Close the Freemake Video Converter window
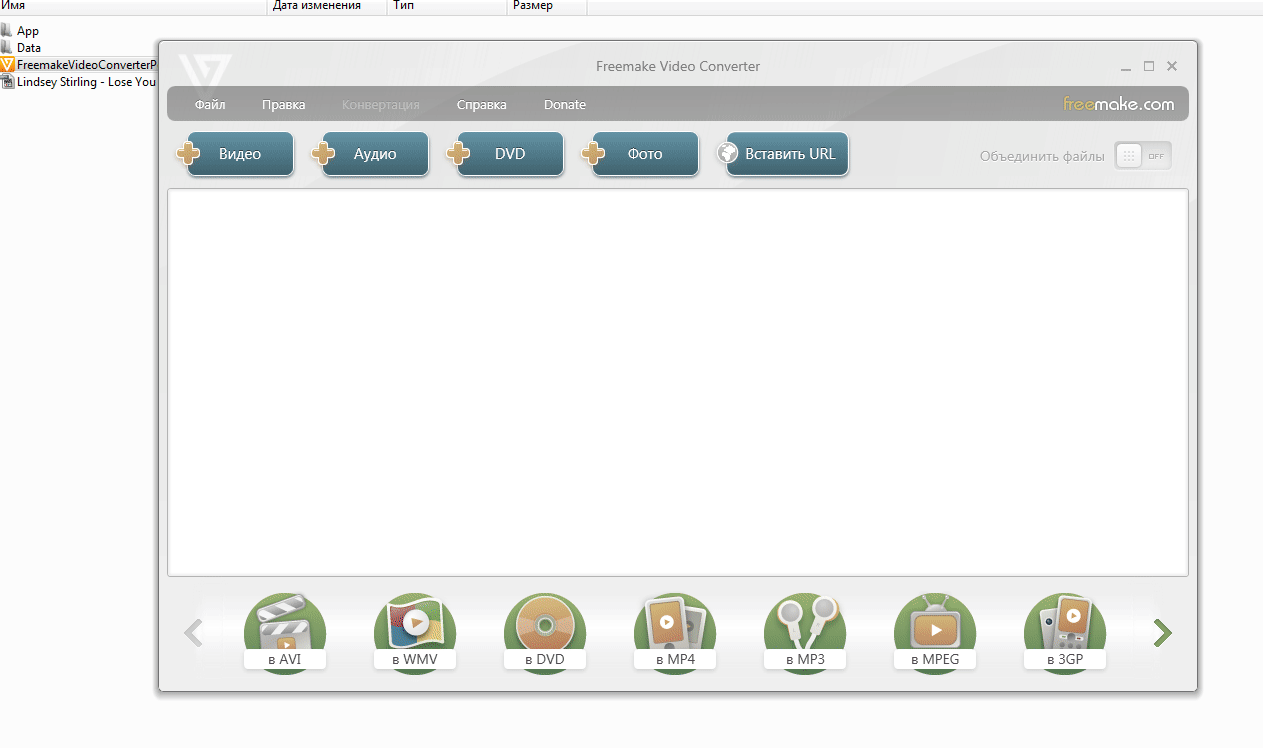The height and width of the screenshot is (748, 1263). [1172, 66]
